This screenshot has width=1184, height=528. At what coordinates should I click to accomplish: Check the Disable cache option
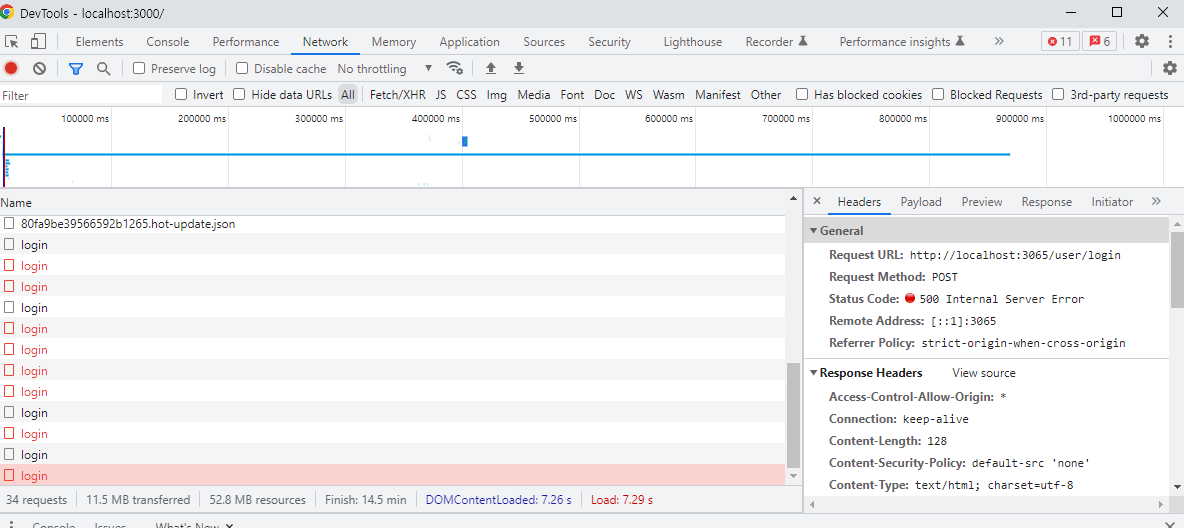point(242,68)
